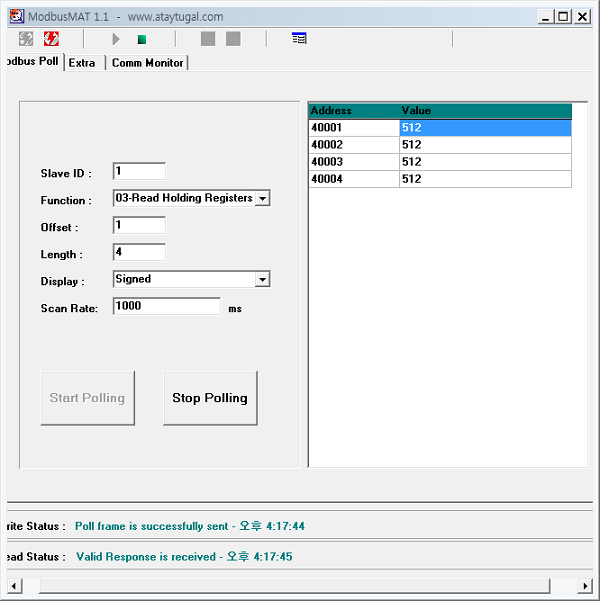Click the Start Polling button
The height and width of the screenshot is (601, 600).
point(88,398)
